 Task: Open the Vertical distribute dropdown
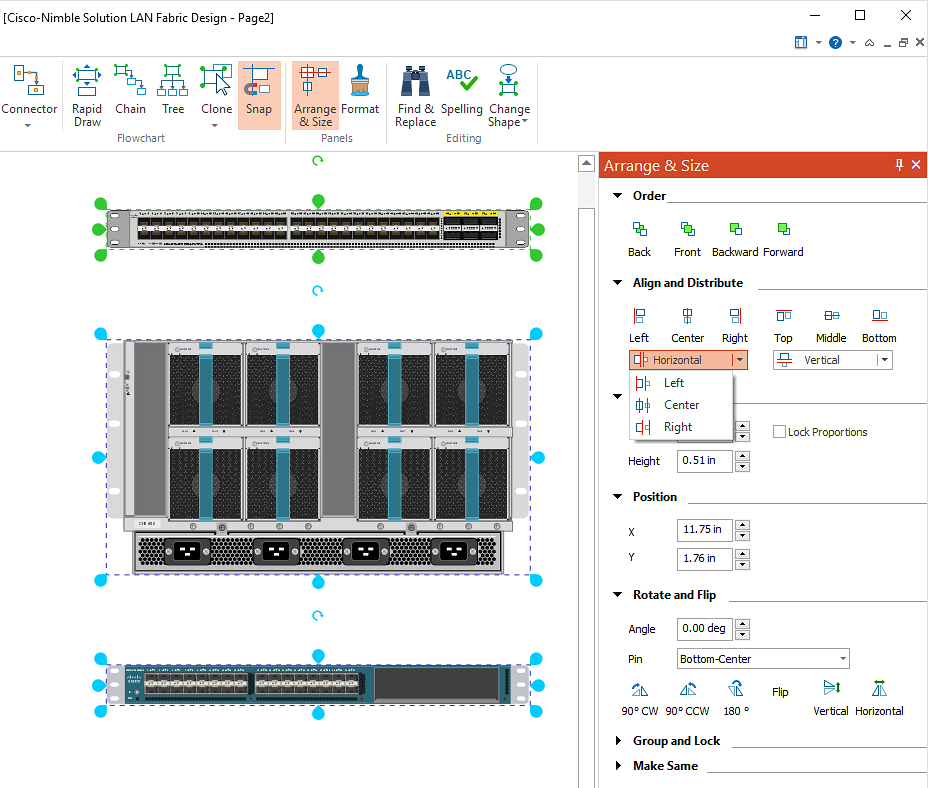pos(884,360)
